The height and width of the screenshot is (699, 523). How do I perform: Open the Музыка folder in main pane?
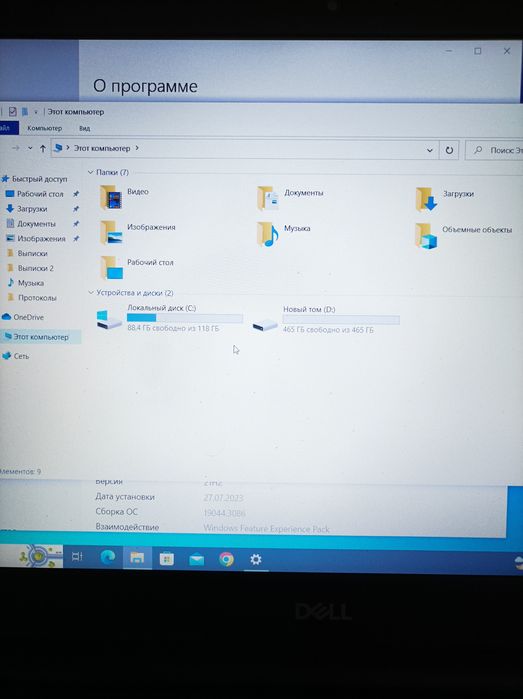284,234
